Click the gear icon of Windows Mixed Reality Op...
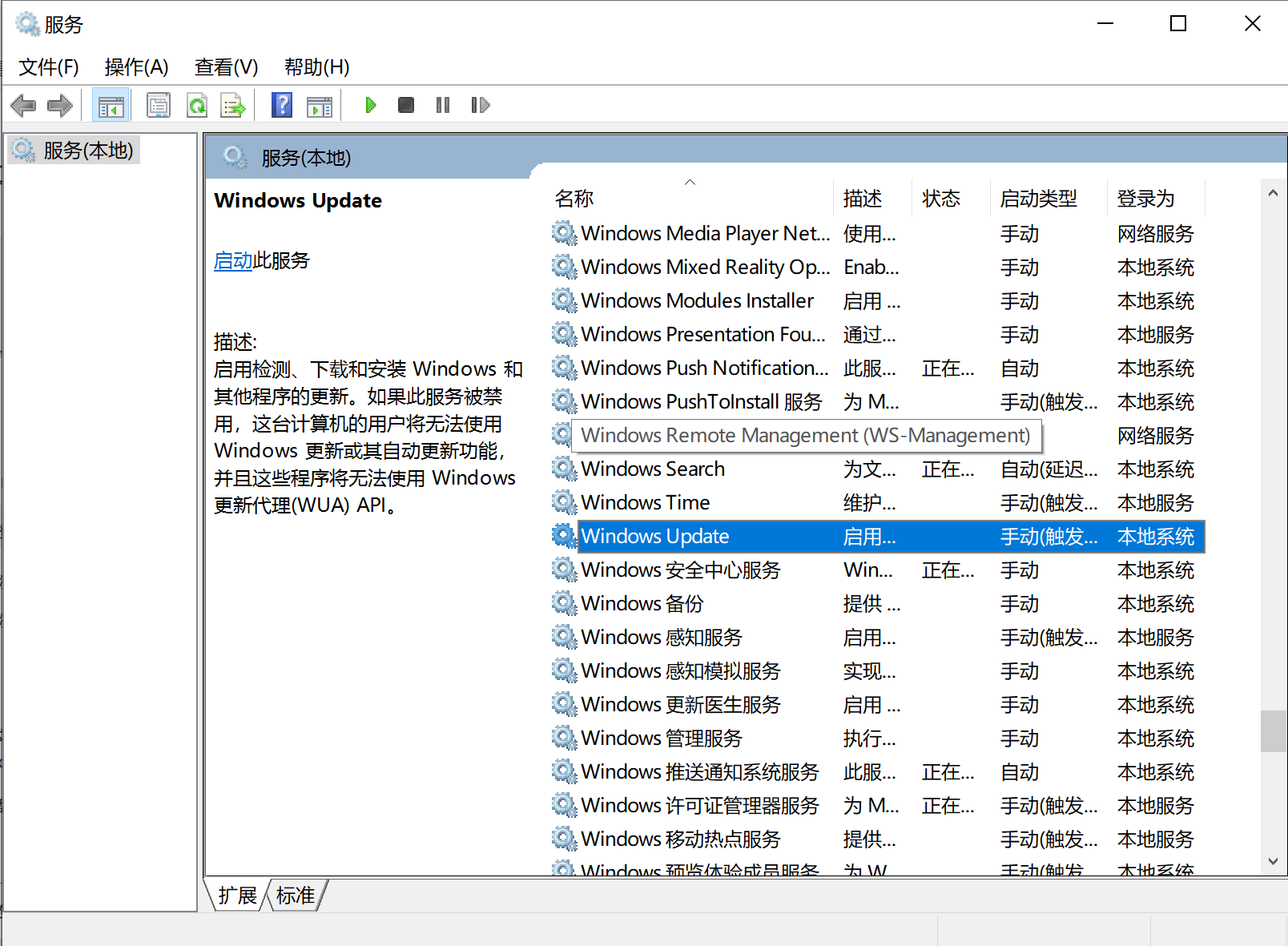 pos(565,267)
